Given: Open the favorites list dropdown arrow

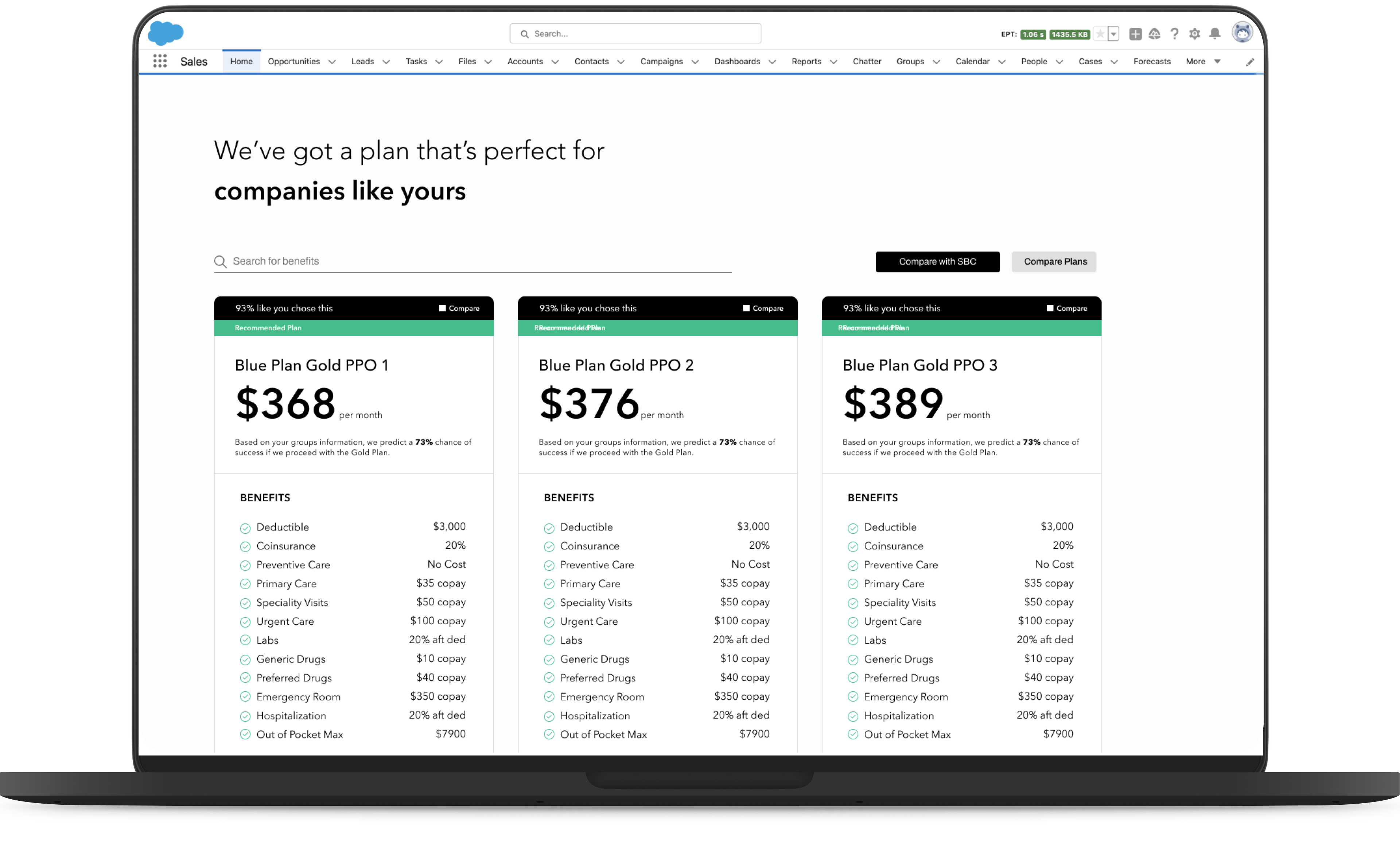Looking at the screenshot, I should (x=1113, y=34).
